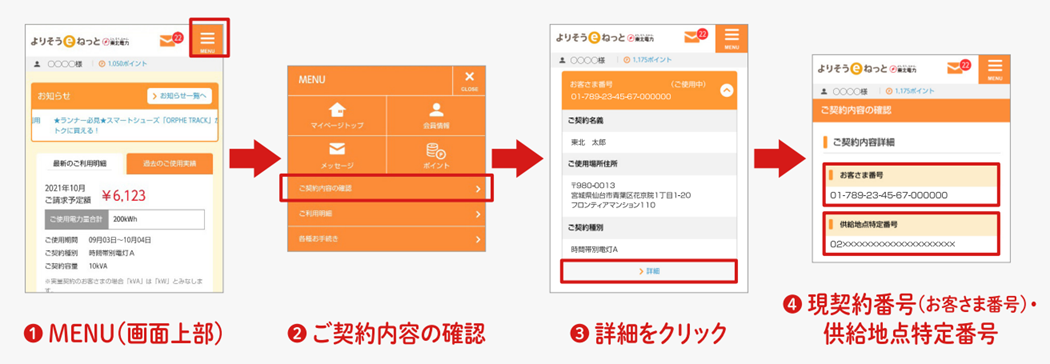Open ポイント coins icon tile

click(x=436, y=156)
